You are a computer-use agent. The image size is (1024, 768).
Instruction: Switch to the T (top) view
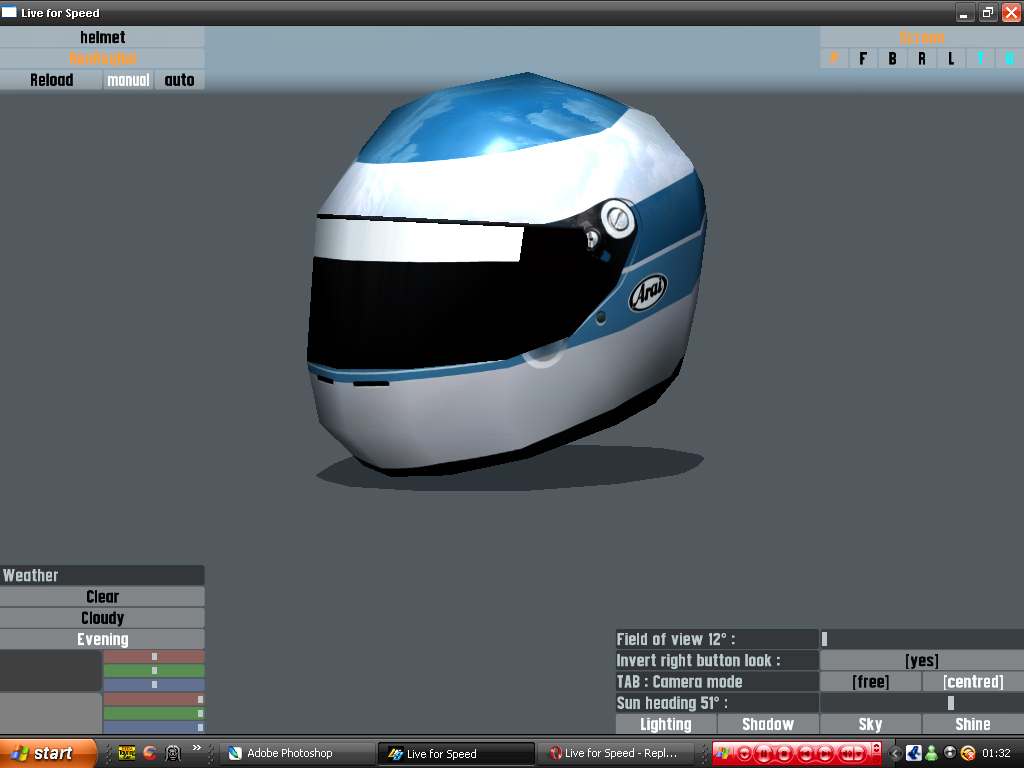coord(980,58)
